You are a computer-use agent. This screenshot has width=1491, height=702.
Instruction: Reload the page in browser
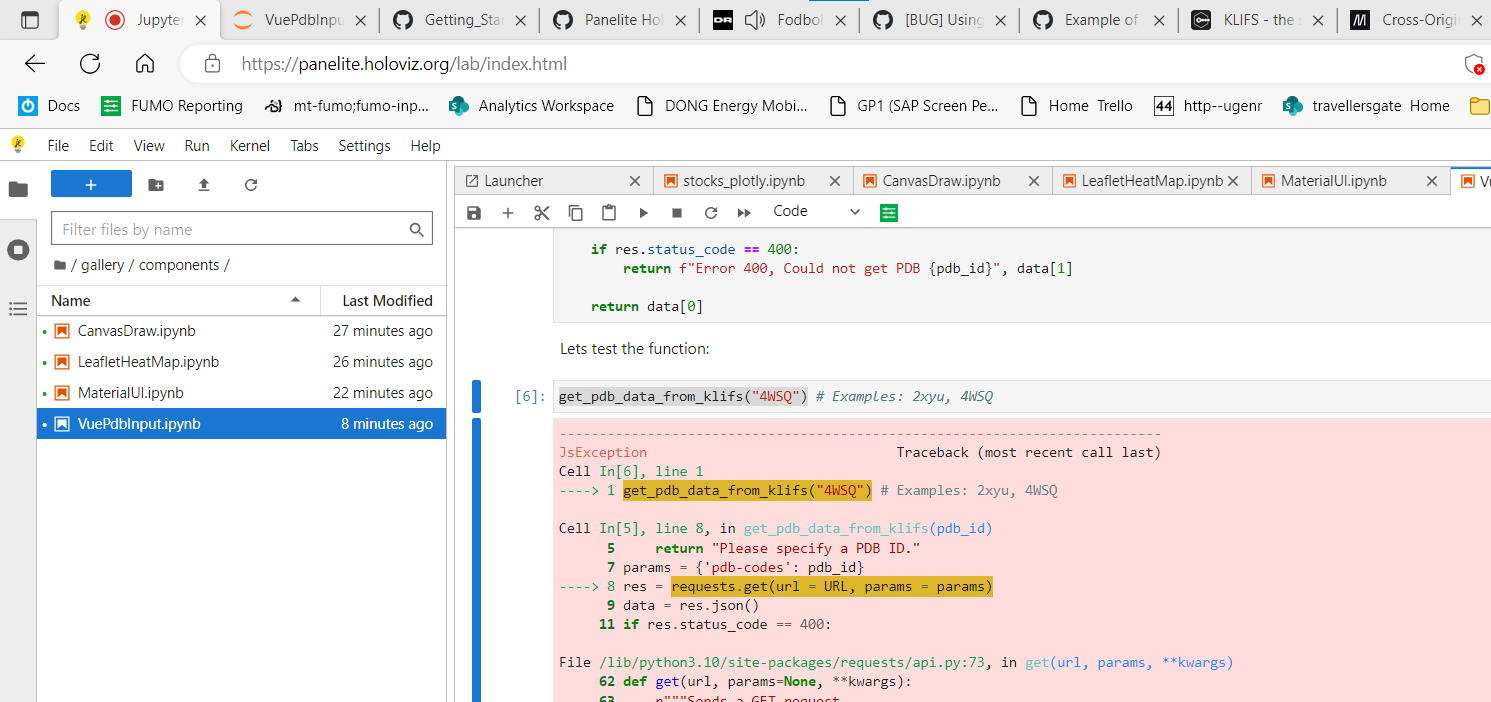(90, 64)
